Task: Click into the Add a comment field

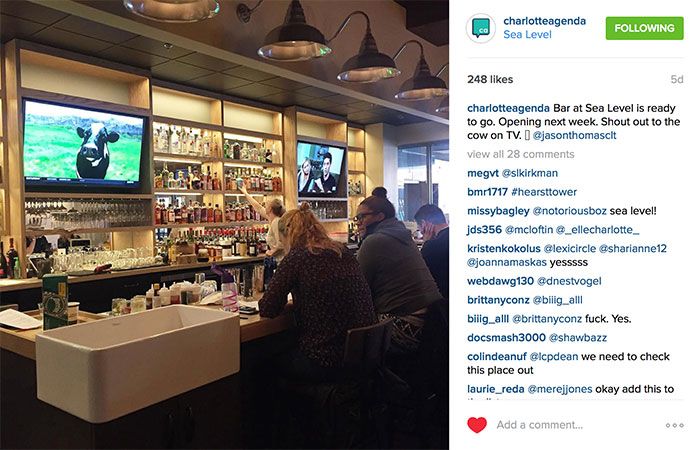Action: [x=540, y=425]
